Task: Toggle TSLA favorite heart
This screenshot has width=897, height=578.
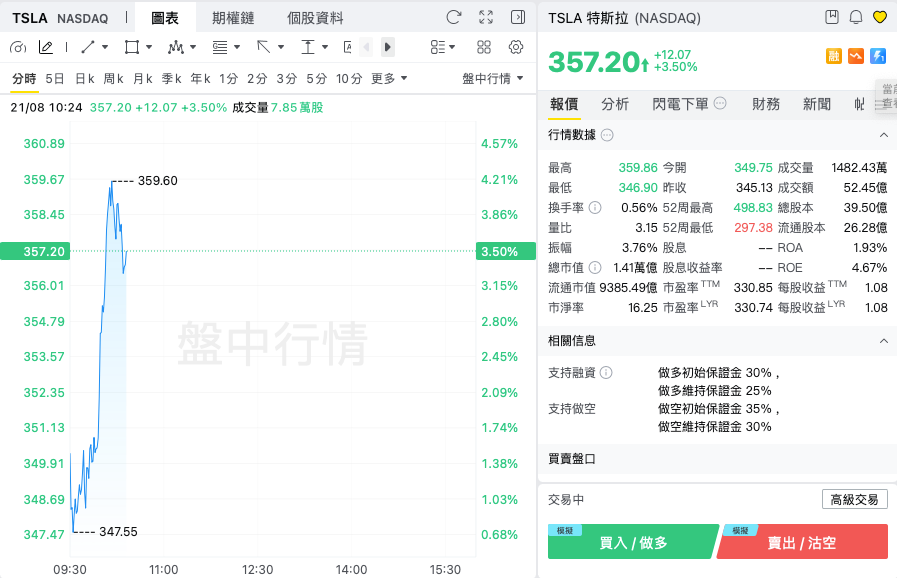Action: [x=880, y=17]
